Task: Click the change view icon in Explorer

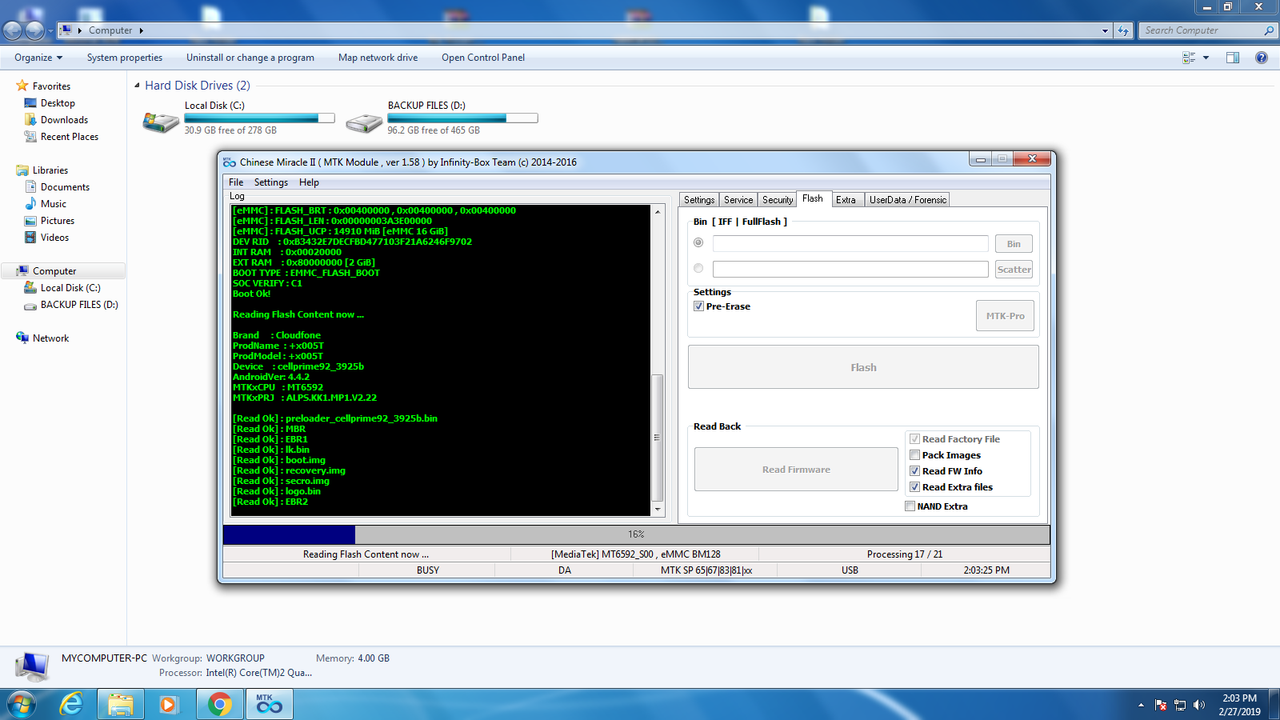Action: pos(1191,58)
